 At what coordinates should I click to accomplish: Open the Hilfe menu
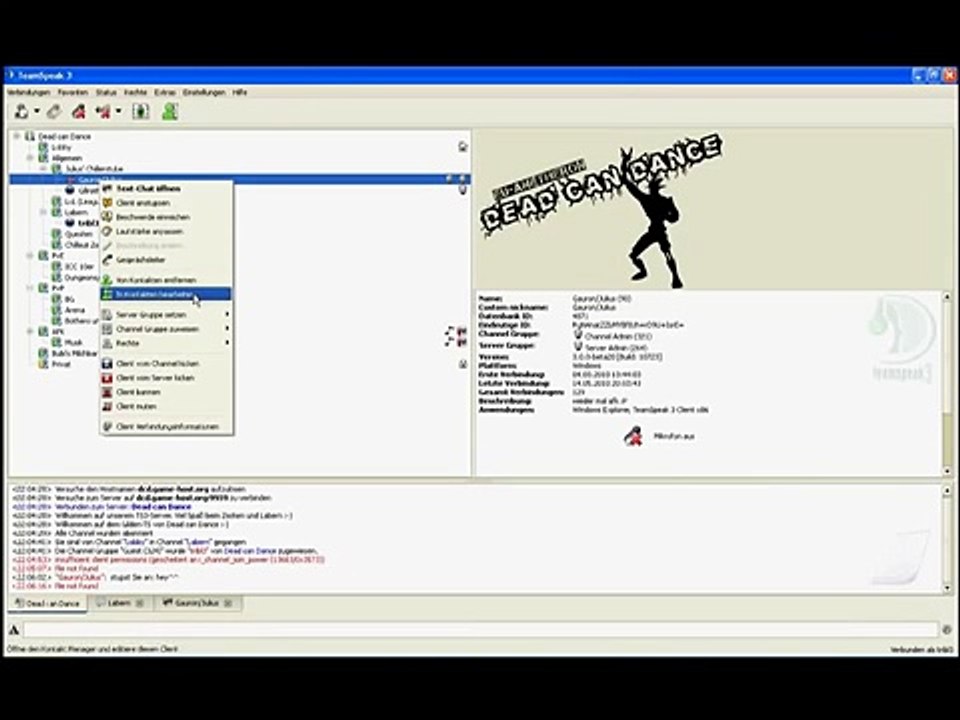(239, 92)
